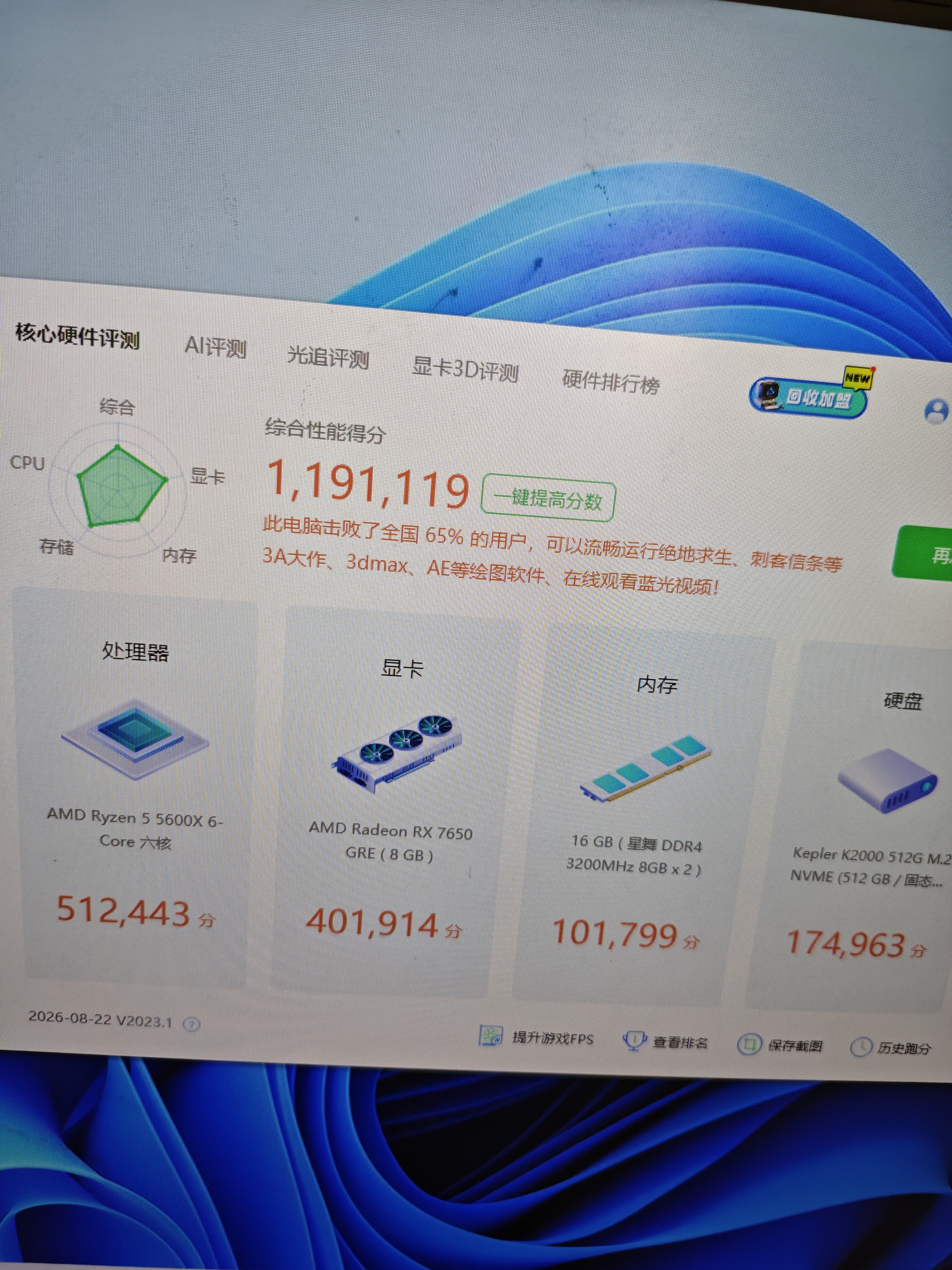
Task: Click the hard disk drive icon
Action: (x=888, y=781)
